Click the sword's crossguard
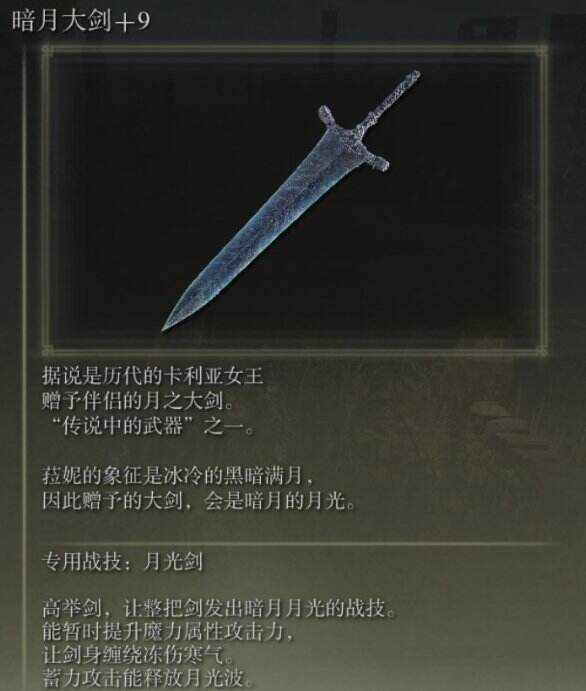The width and height of the screenshot is (586, 691). [x=353, y=137]
